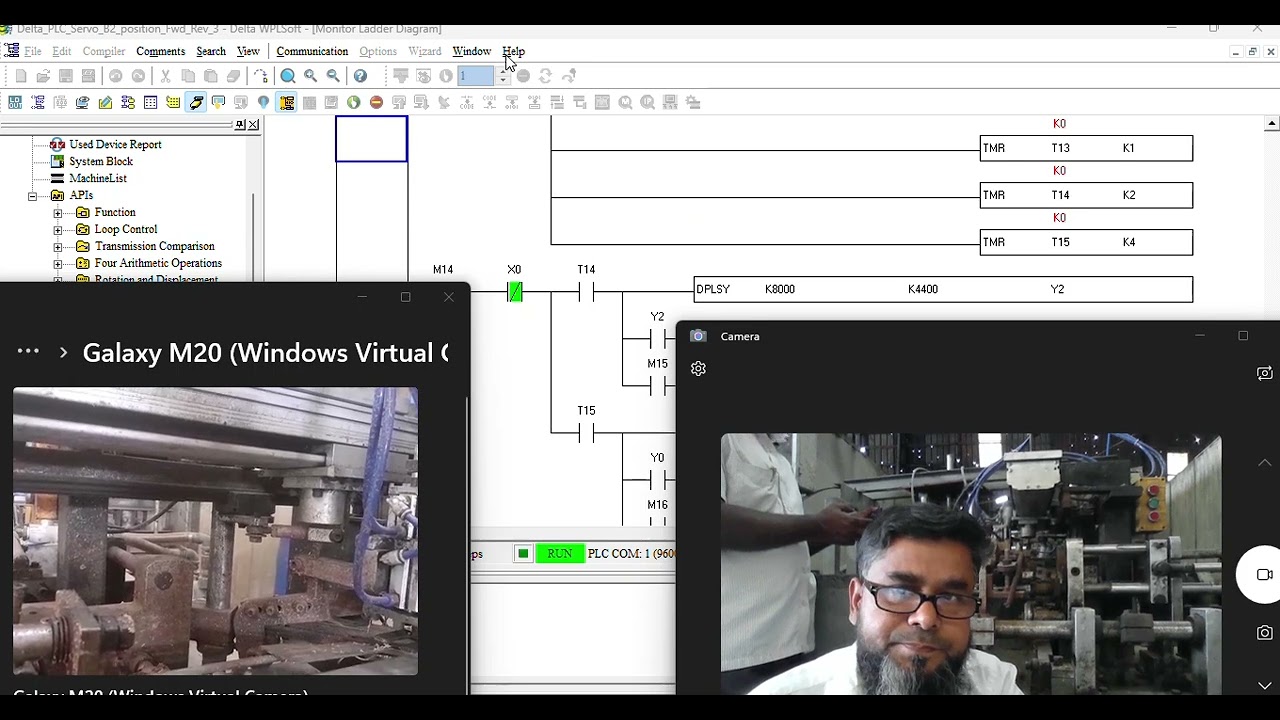Screen dimensions: 1280x720
Task: Click the toolbar number input field
Action: pos(476,76)
